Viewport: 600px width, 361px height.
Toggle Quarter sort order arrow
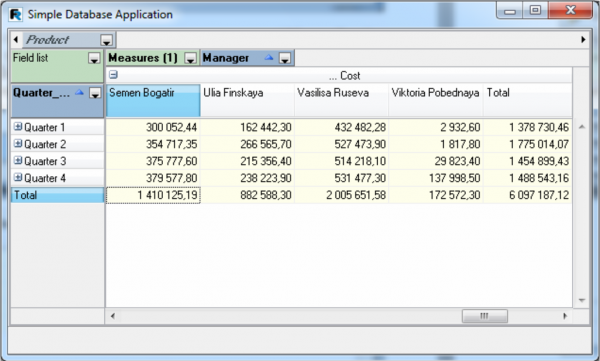click(x=80, y=92)
